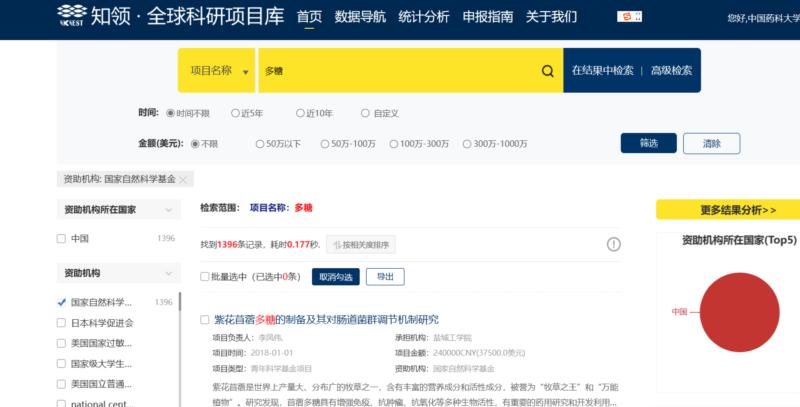Go to 首页 tab
The image size is (800, 407).
(x=309, y=17)
